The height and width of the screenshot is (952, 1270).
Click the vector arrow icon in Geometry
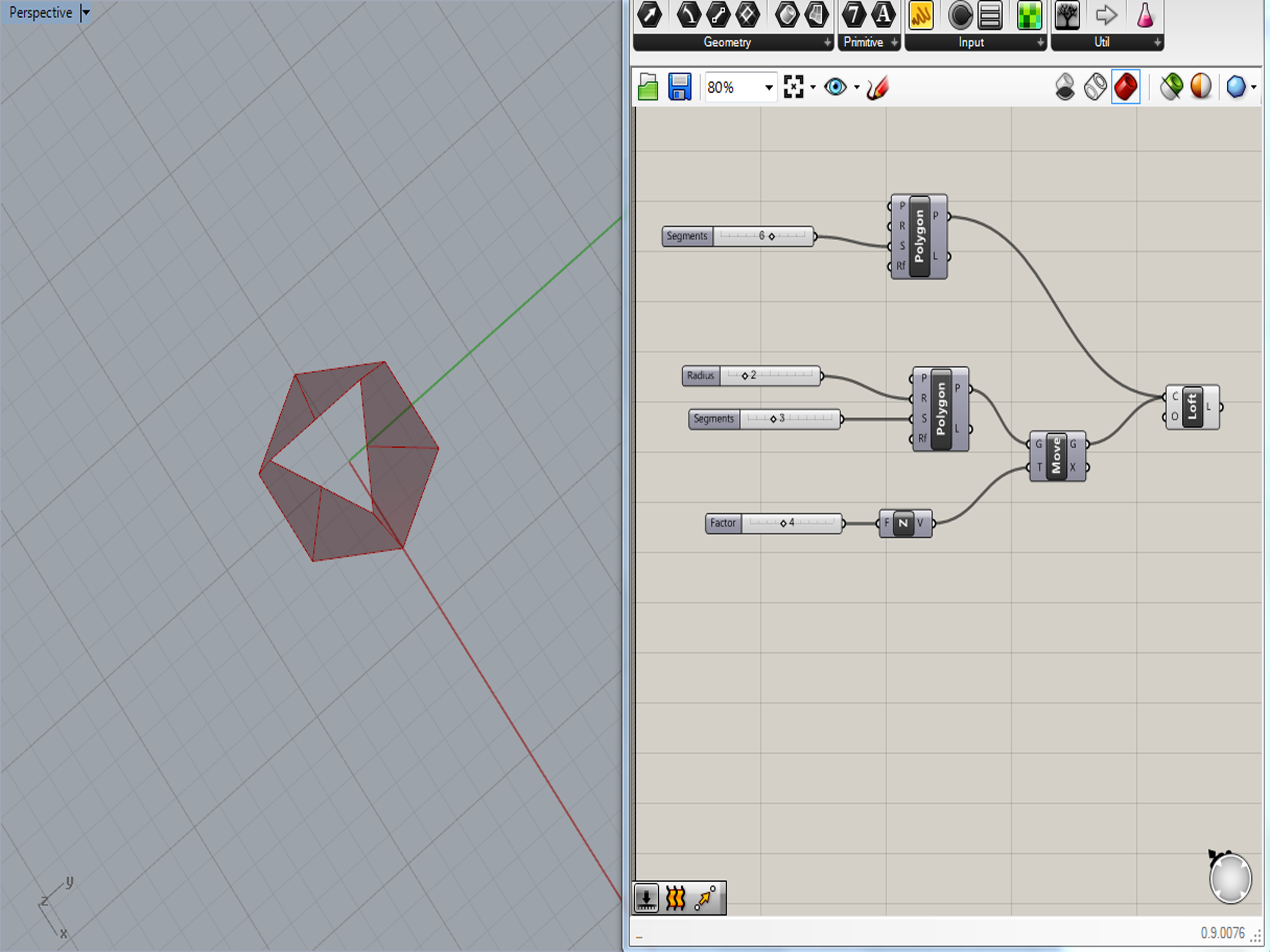pos(650,15)
